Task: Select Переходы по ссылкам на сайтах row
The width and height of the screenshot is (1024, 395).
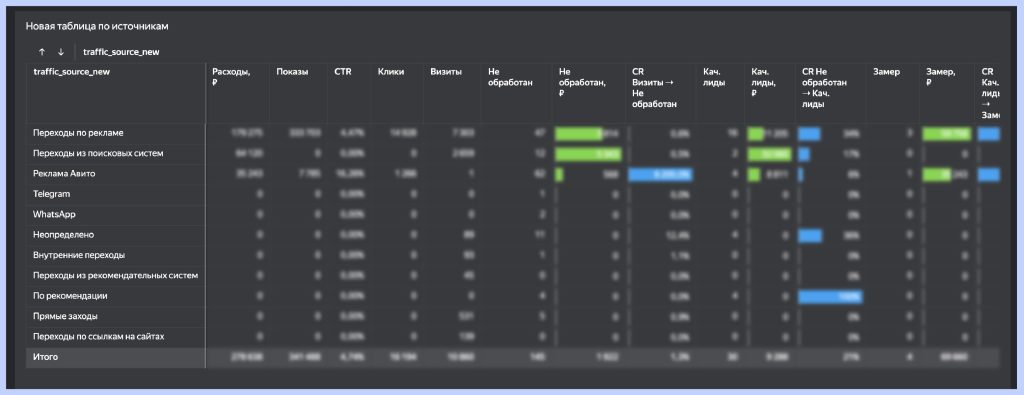Action: pos(513,337)
